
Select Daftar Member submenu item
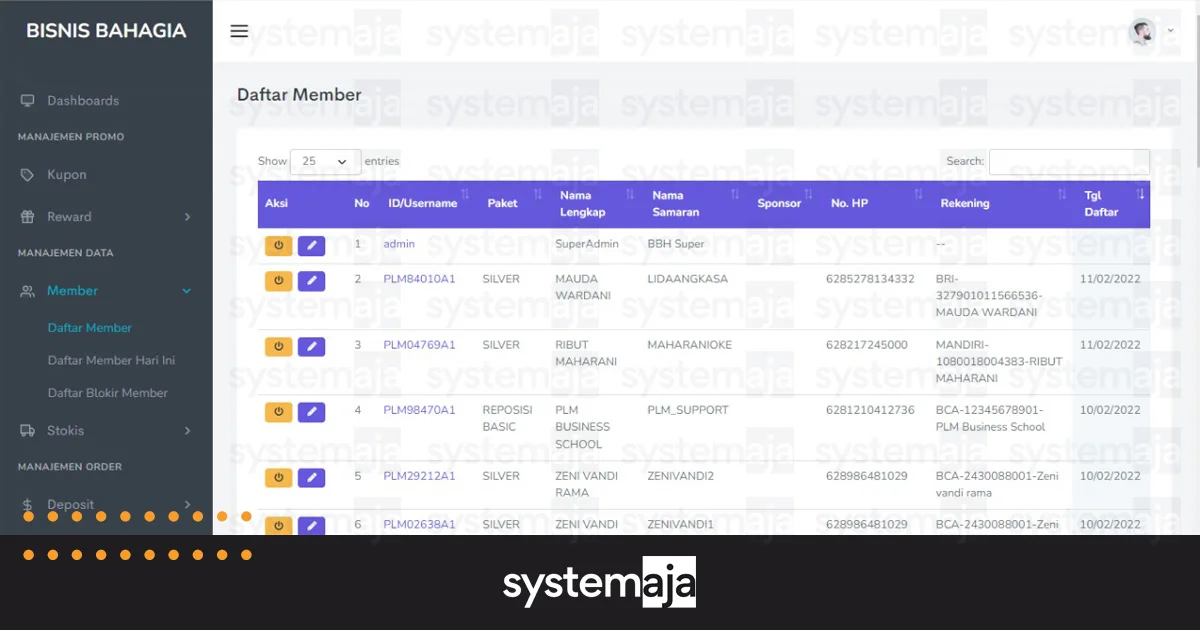point(90,328)
